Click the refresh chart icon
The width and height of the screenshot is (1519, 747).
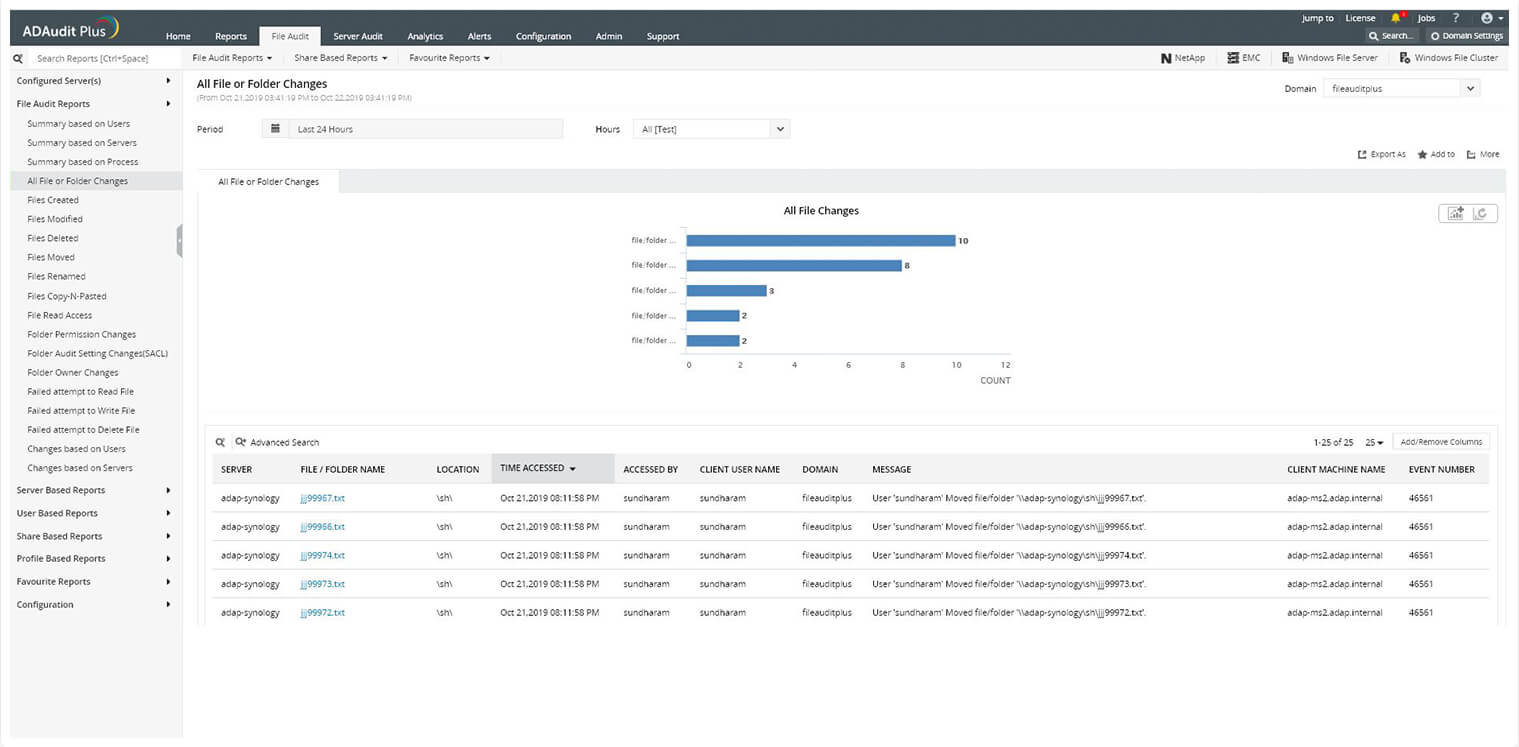[1479, 213]
